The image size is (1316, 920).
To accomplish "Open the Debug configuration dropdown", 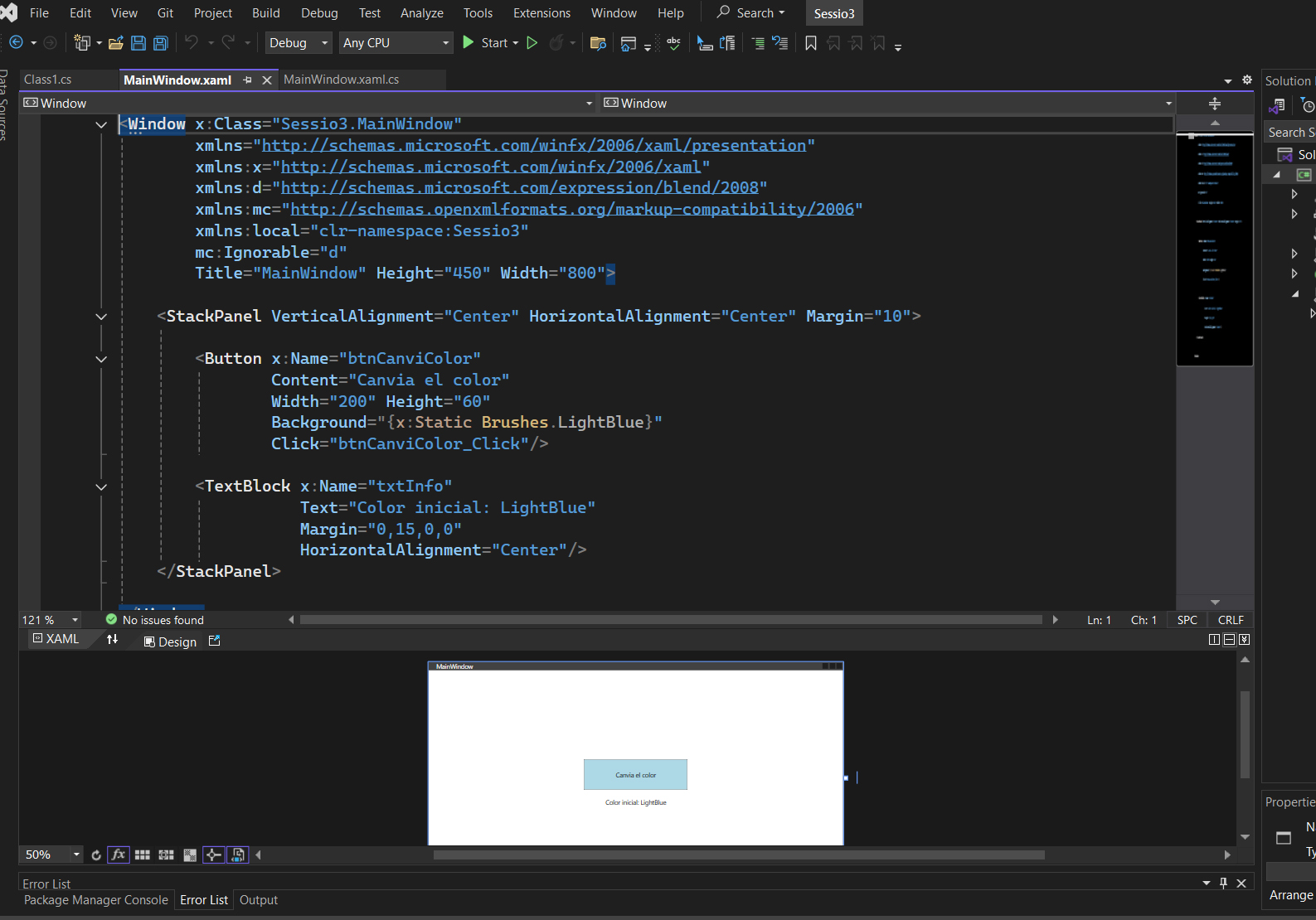I will (x=299, y=43).
